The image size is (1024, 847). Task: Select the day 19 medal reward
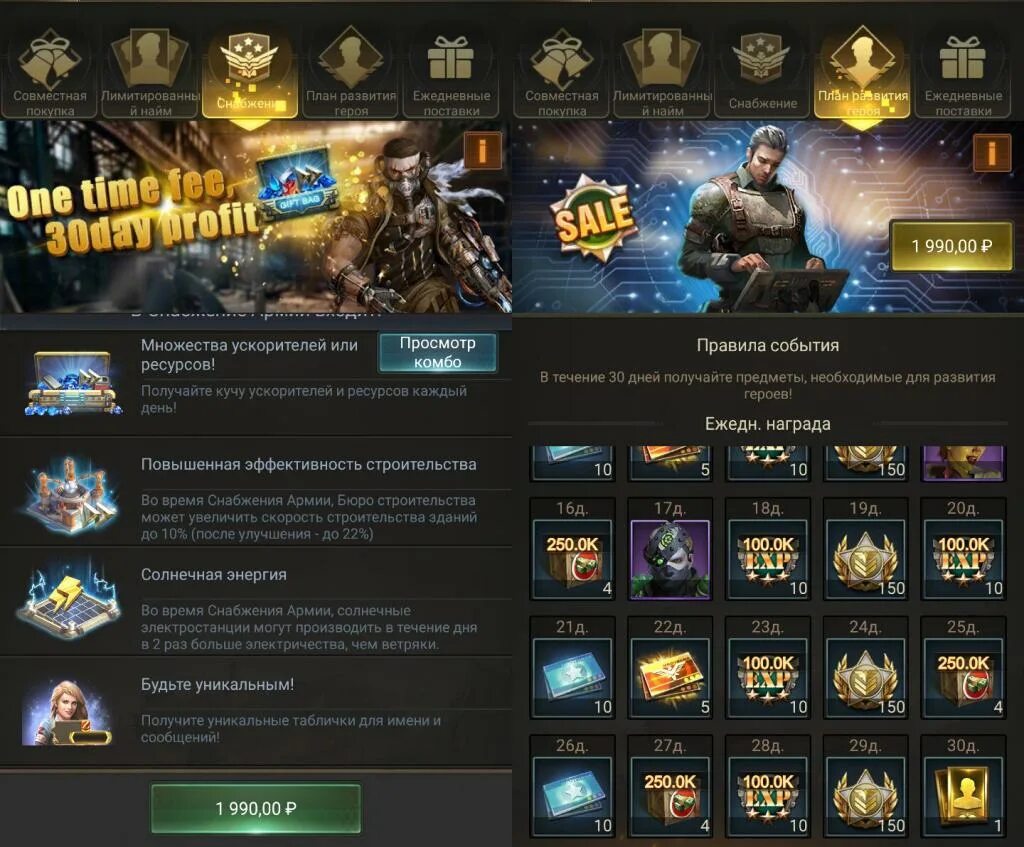[865, 559]
